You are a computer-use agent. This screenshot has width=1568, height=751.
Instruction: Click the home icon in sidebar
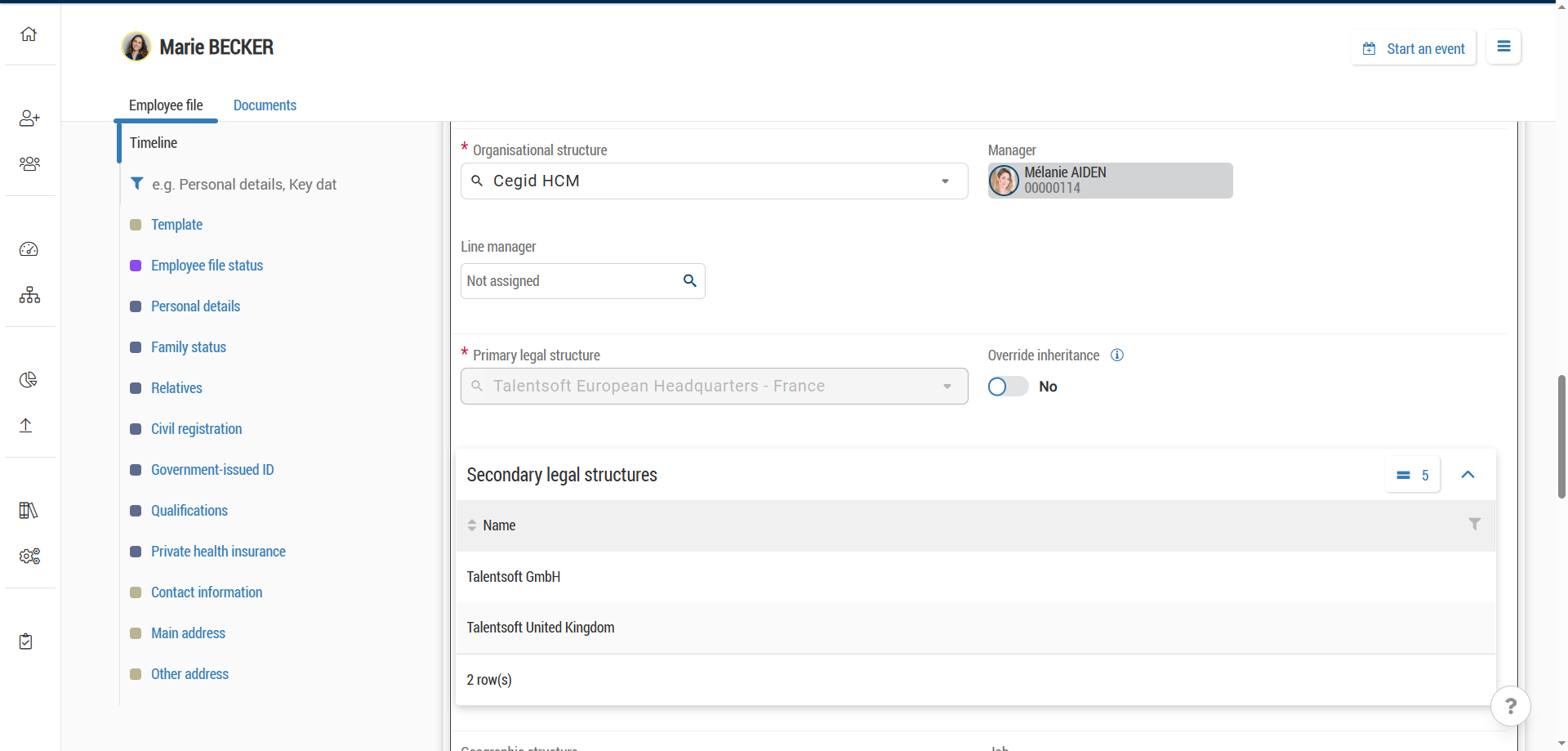[x=29, y=34]
